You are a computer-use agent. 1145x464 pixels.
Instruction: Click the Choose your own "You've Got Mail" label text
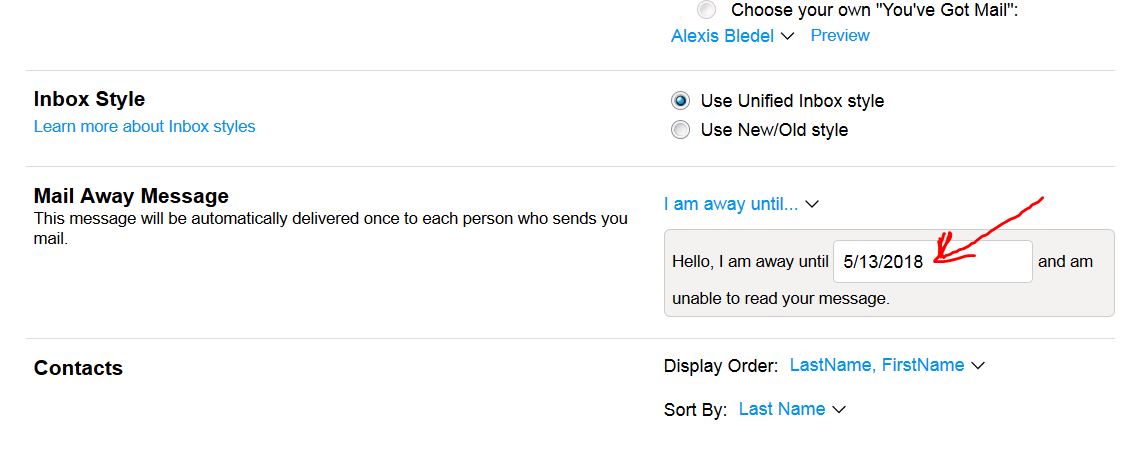pos(875,10)
